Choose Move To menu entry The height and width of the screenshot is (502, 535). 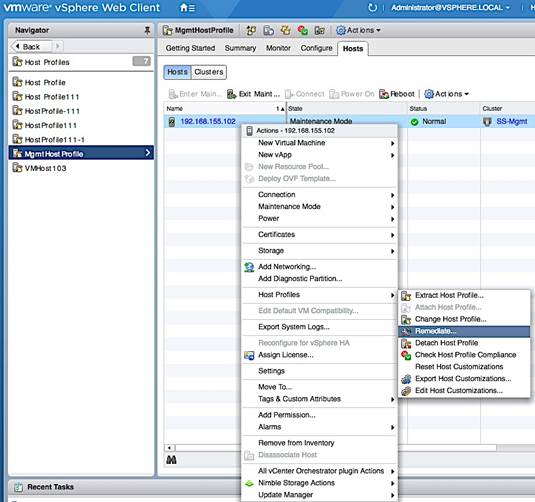(275, 387)
